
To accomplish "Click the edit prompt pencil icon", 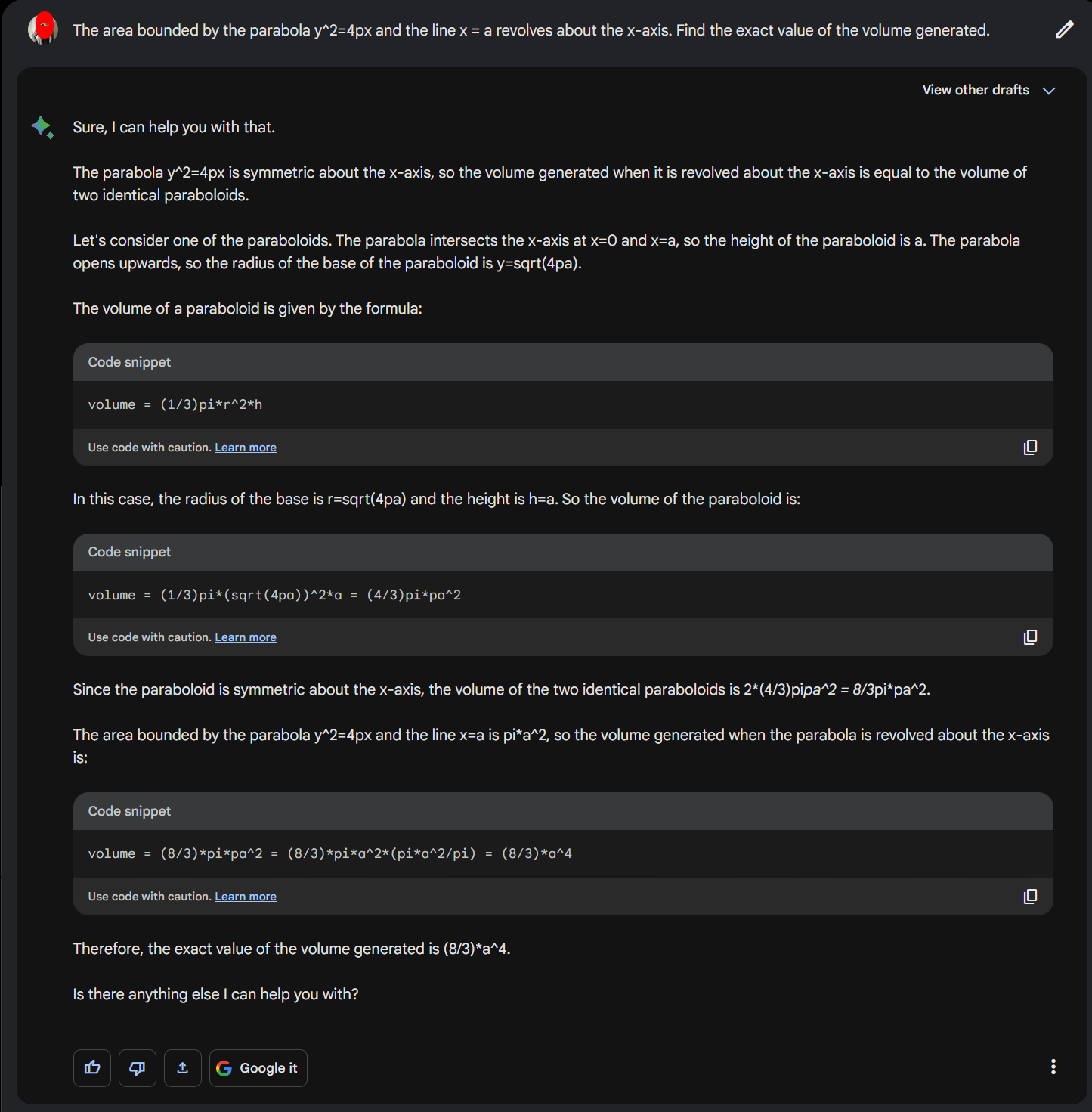I will coord(1064,30).
